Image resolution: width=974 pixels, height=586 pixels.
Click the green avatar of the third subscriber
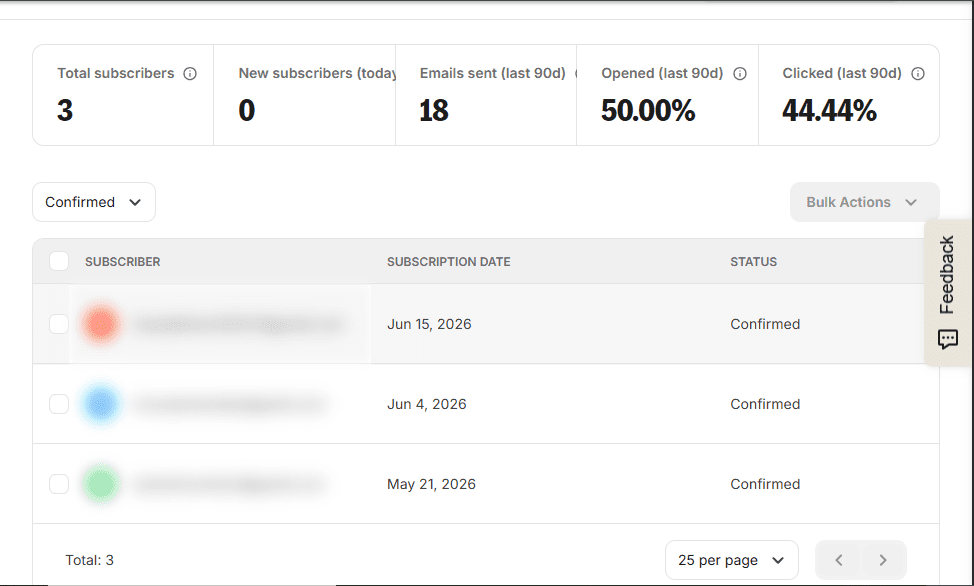tap(101, 483)
